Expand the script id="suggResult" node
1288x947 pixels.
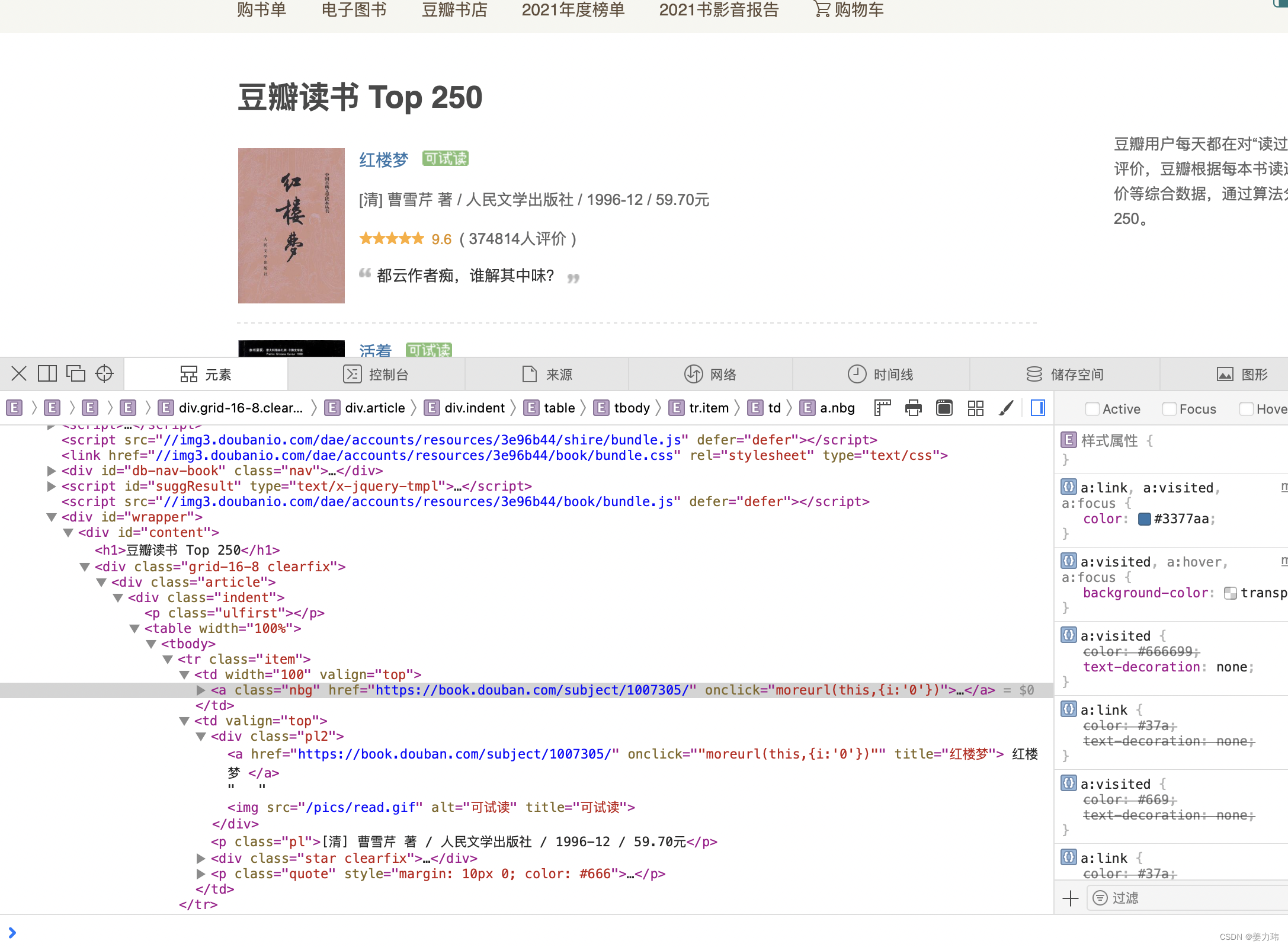52,487
